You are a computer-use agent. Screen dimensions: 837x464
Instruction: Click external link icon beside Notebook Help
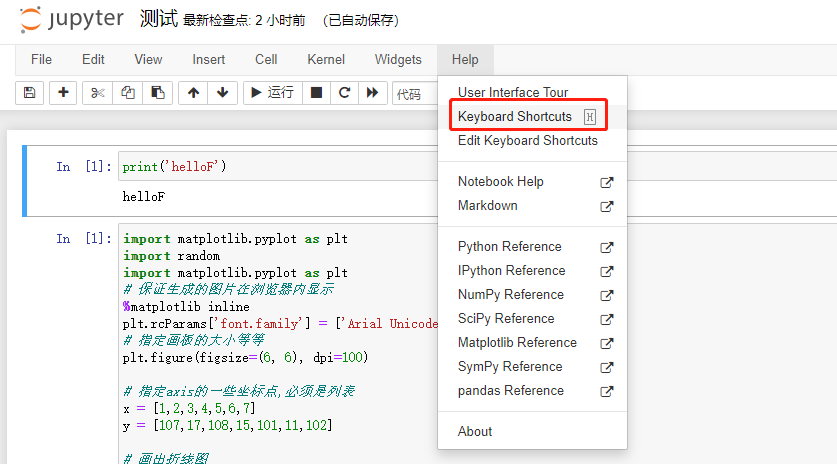coord(606,183)
